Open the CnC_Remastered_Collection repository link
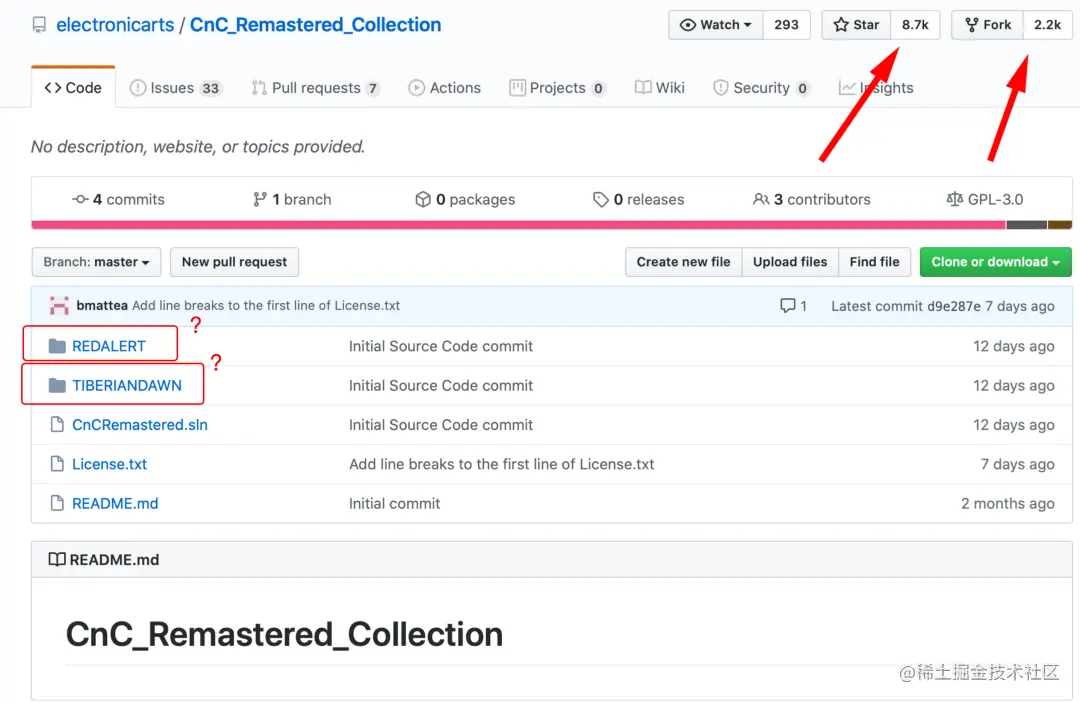The width and height of the screenshot is (1080, 703). click(x=315, y=25)
